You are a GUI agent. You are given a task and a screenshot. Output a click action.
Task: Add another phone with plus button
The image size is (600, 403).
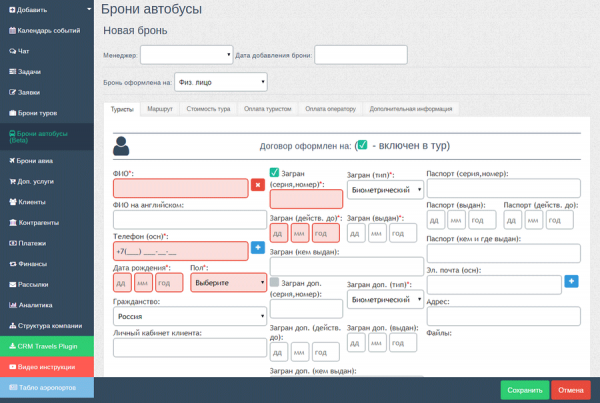pos(258,248)
